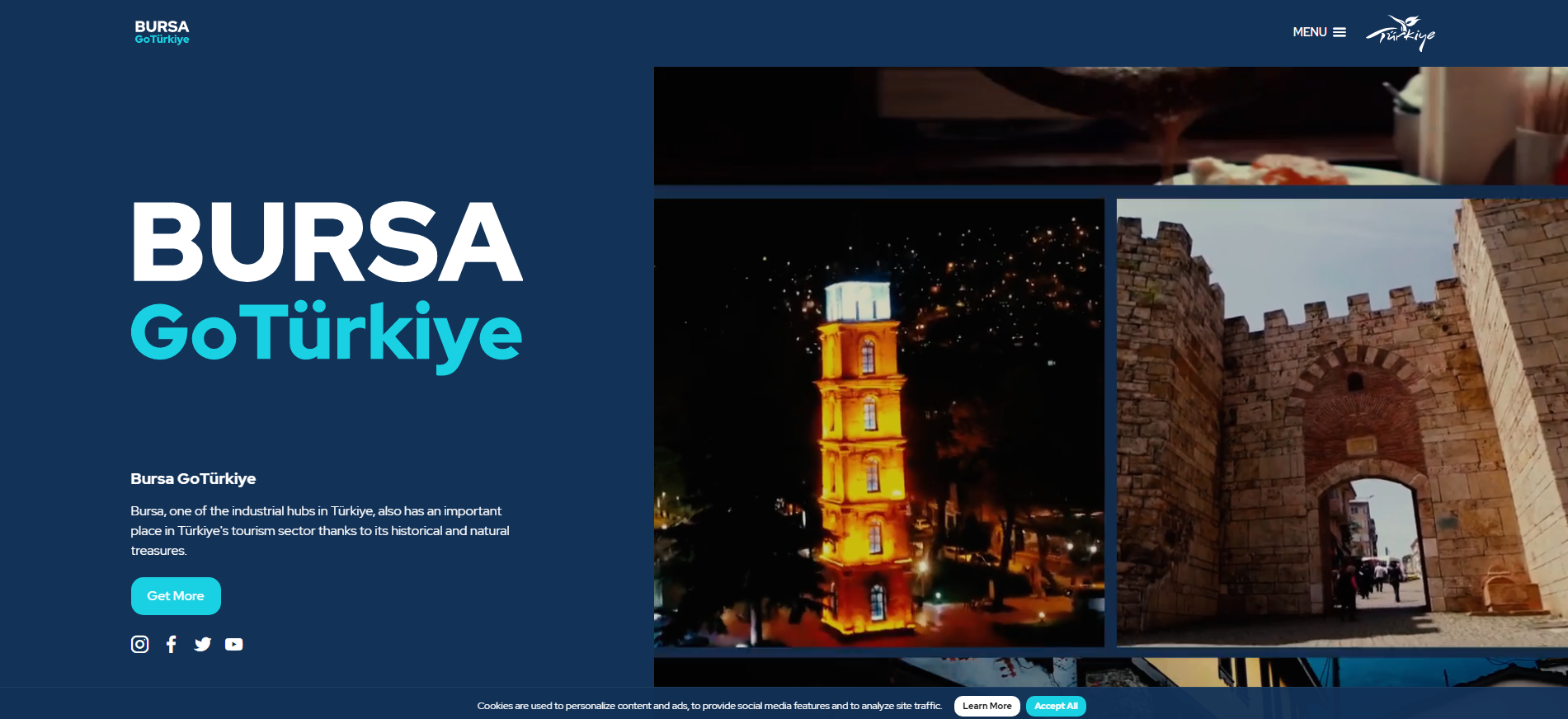Screen dimensions: 1568x719
Task: Accept all cookies
Action: tap(1056, 706)
